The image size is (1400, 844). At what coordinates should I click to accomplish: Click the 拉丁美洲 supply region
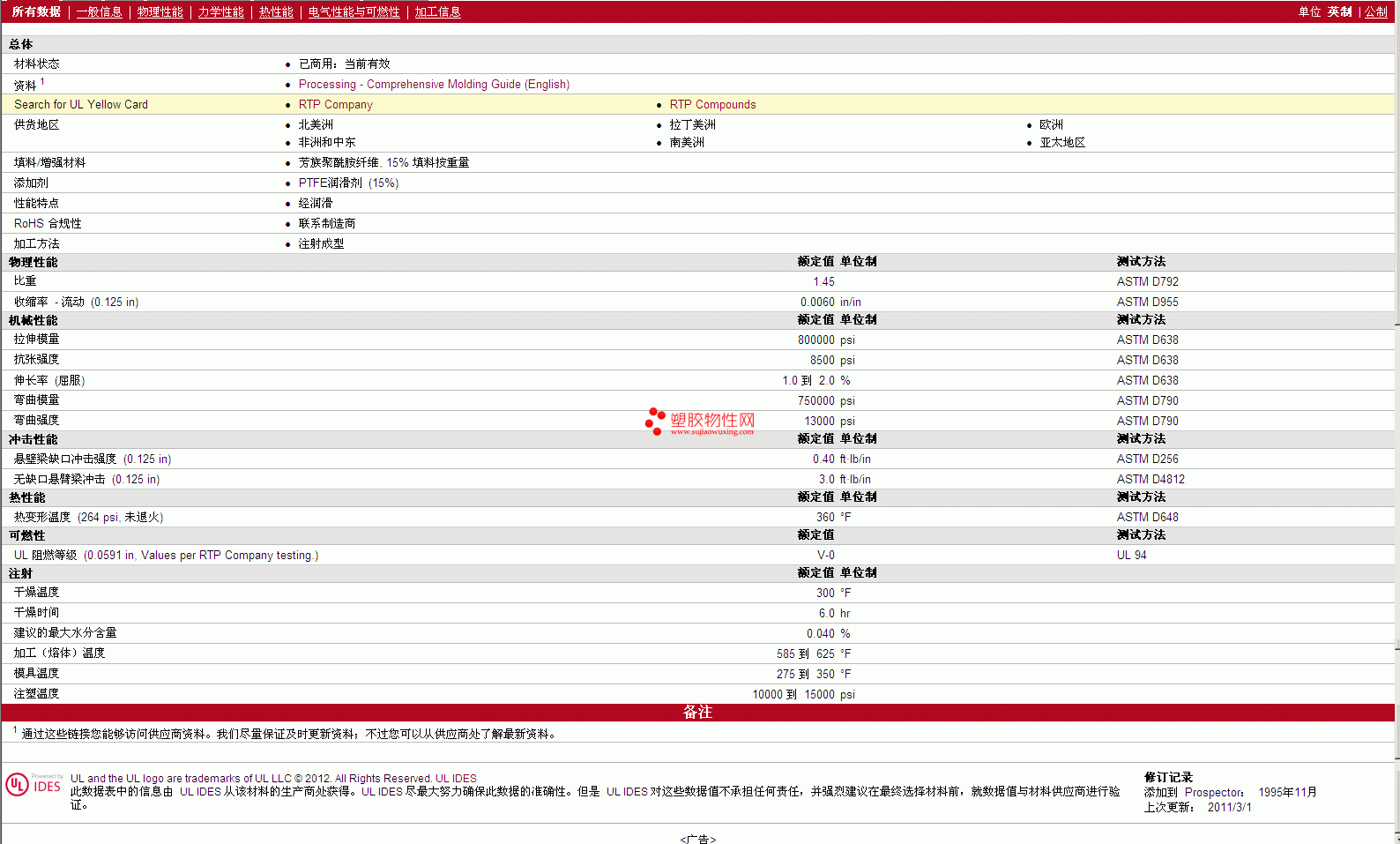pos(692,125)
